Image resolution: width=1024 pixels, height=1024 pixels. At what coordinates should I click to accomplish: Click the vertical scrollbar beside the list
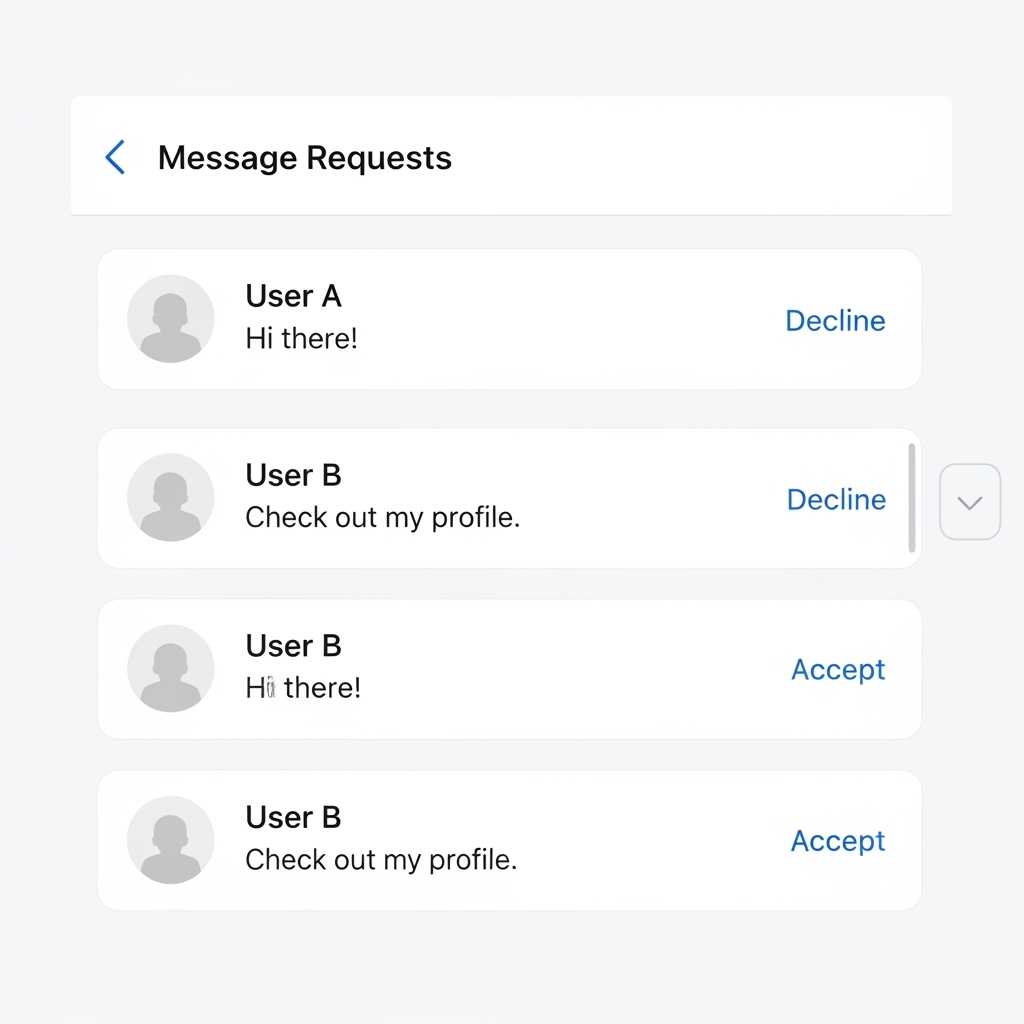911,498
